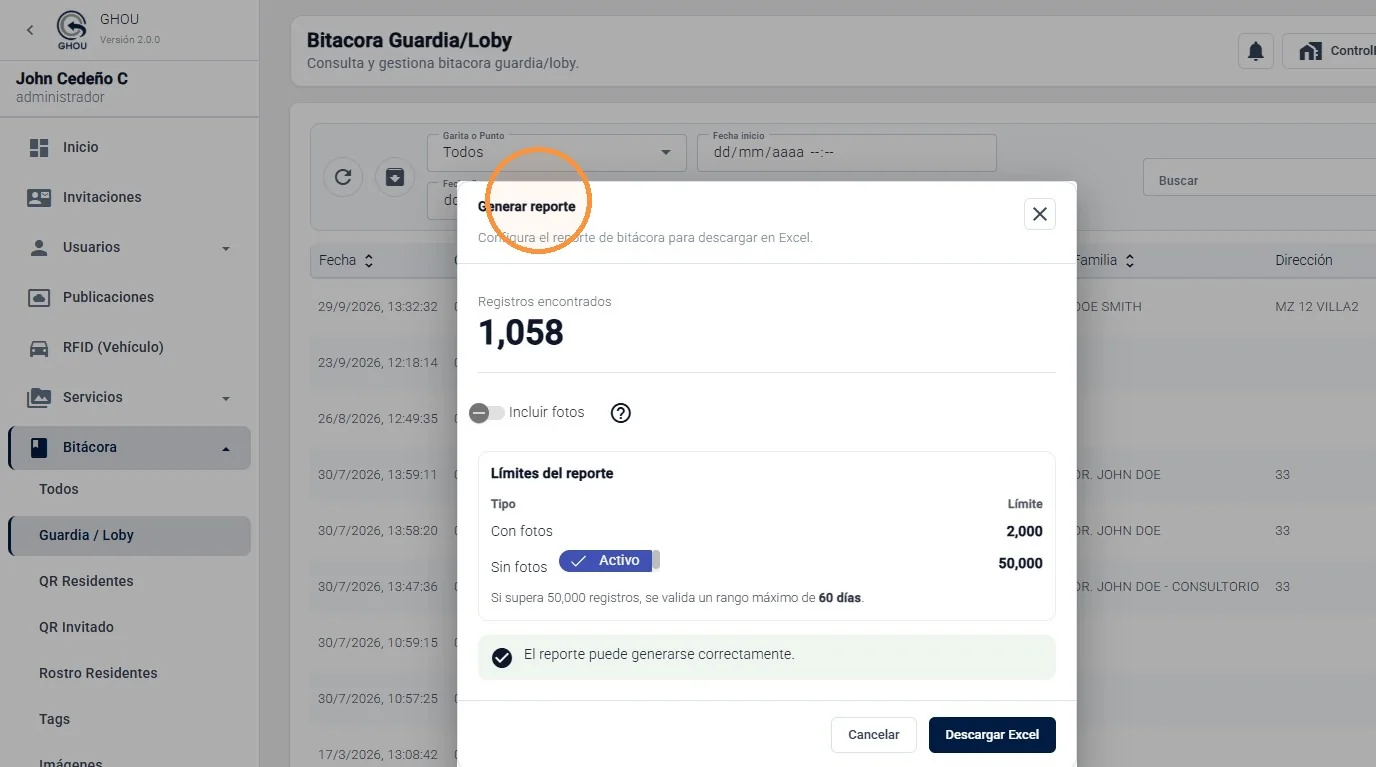
Task: Click the 1,058 records count
Action: (521, 332)
